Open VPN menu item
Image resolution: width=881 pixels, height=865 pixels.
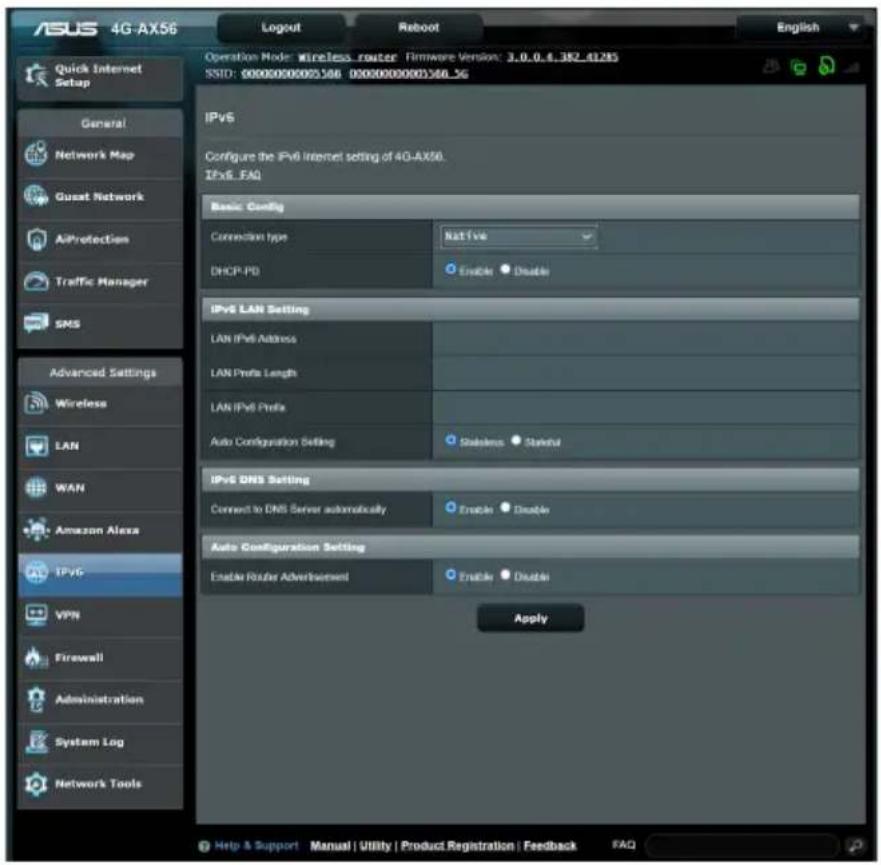point(100,614)
